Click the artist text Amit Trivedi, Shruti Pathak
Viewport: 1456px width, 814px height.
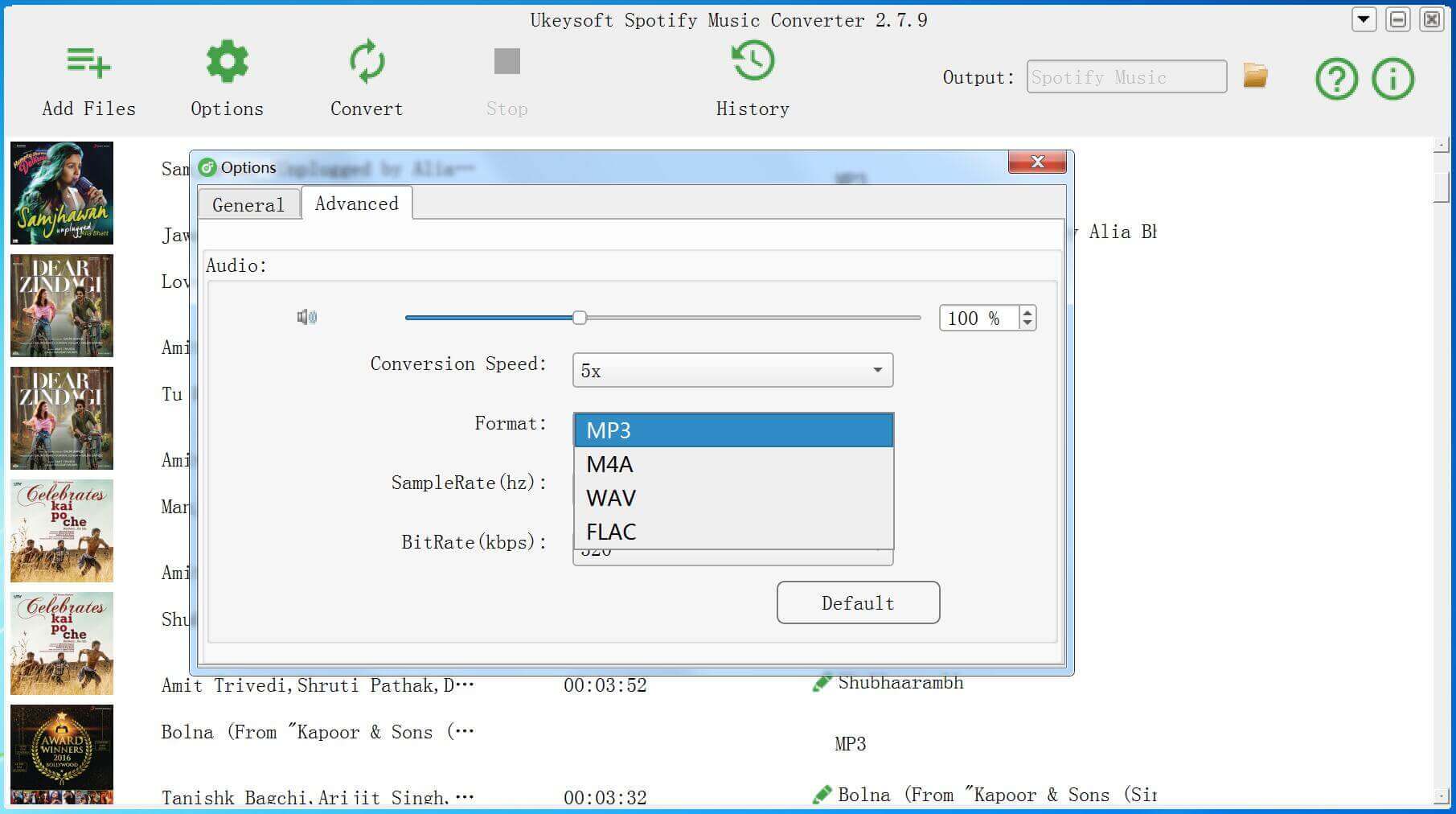318,685
